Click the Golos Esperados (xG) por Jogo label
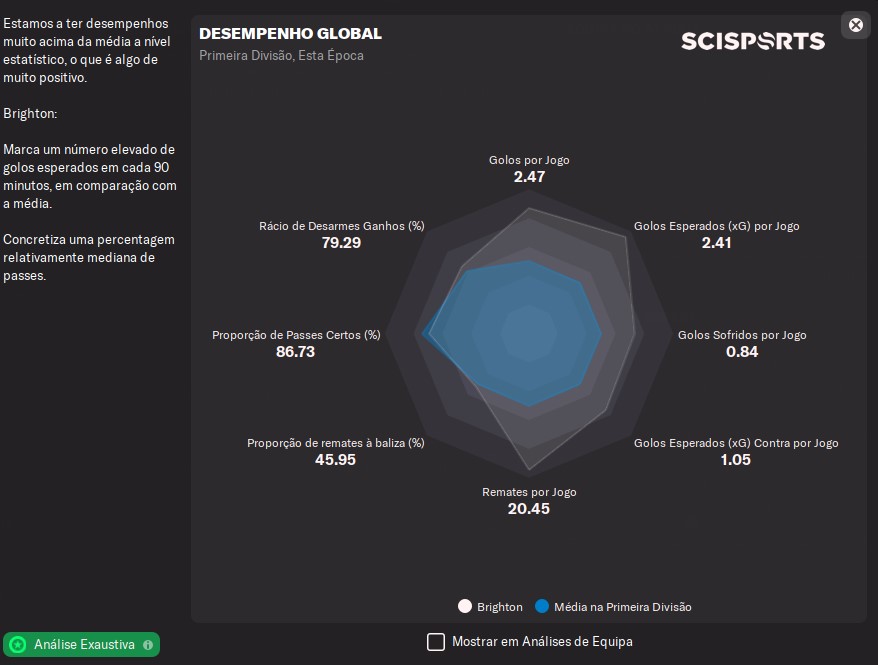 (x=716, y=226)
